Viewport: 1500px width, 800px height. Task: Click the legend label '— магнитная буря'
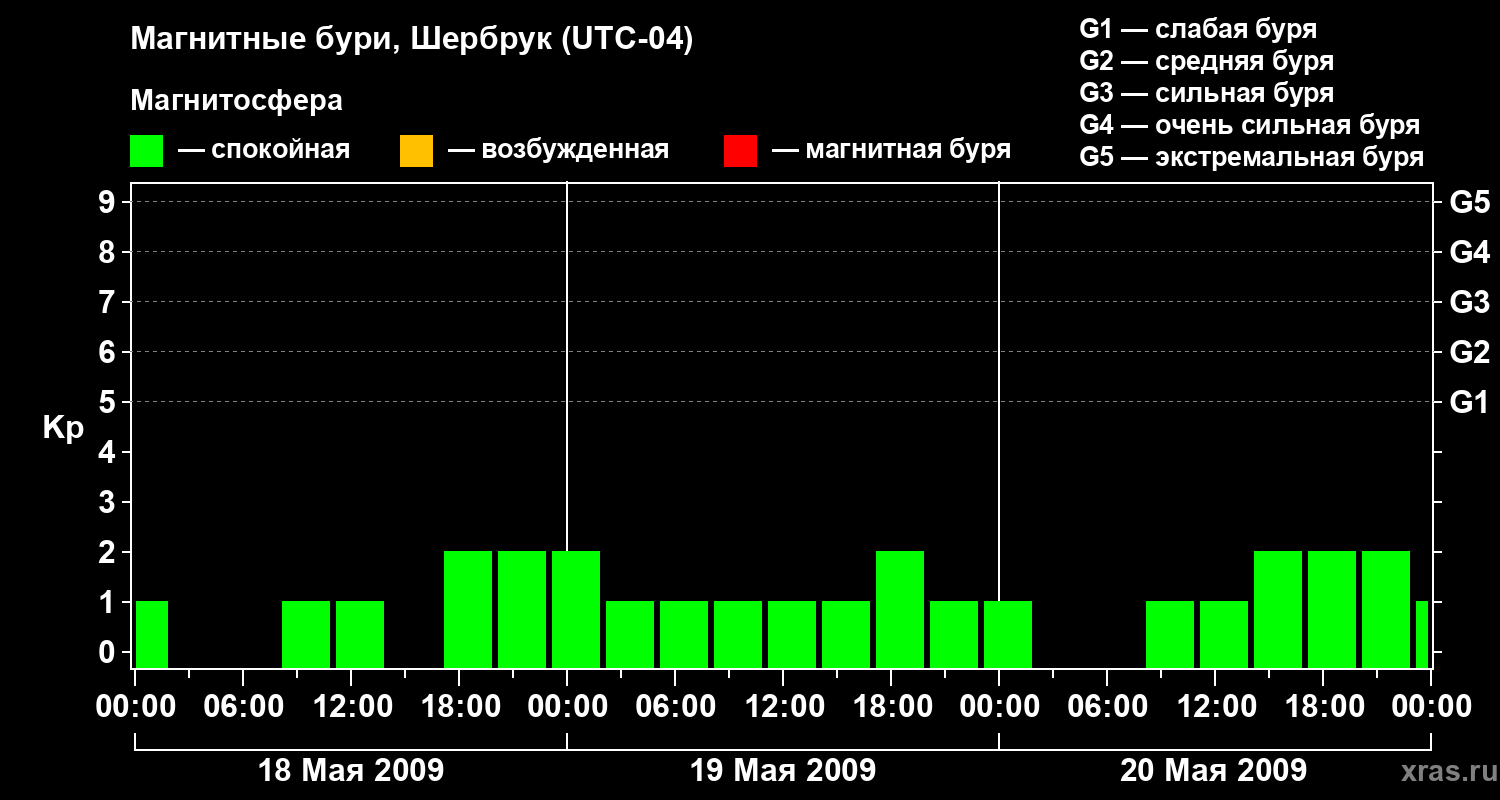(892, 150)
